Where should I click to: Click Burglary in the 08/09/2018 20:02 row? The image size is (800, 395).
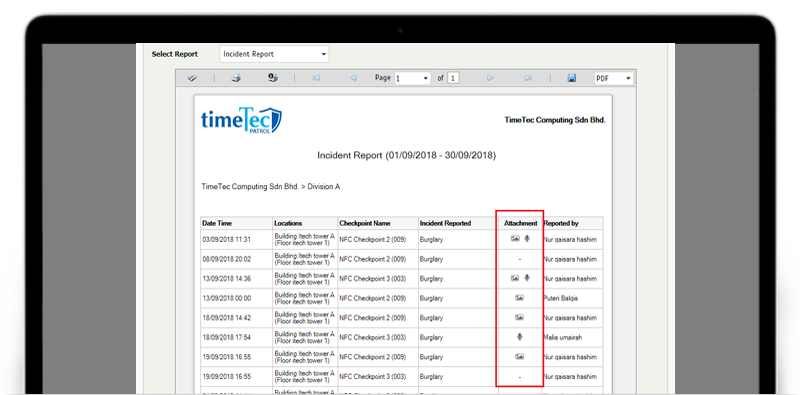coord(432,259)
